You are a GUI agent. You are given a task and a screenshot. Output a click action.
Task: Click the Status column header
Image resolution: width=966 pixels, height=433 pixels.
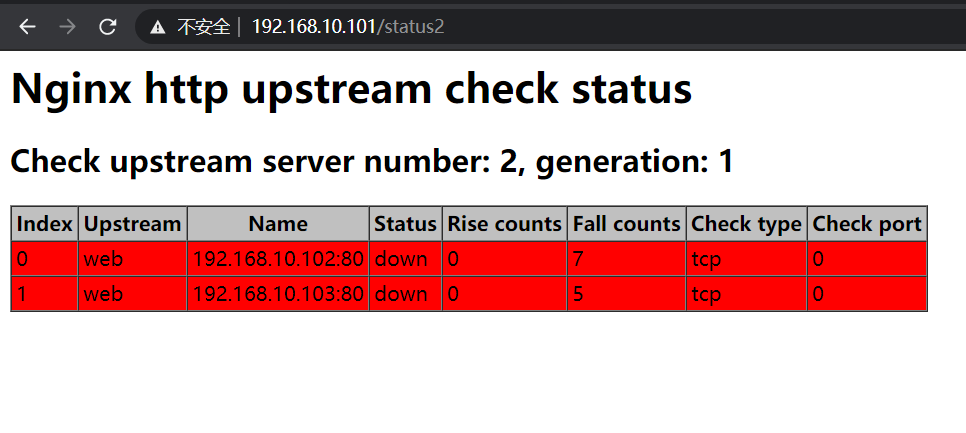(405, 224)
